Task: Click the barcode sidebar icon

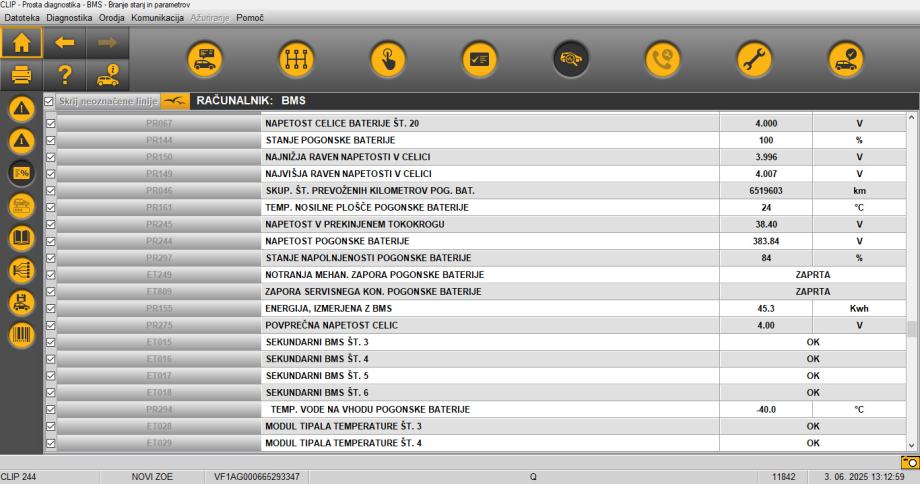Action: [x=22, y=335]
